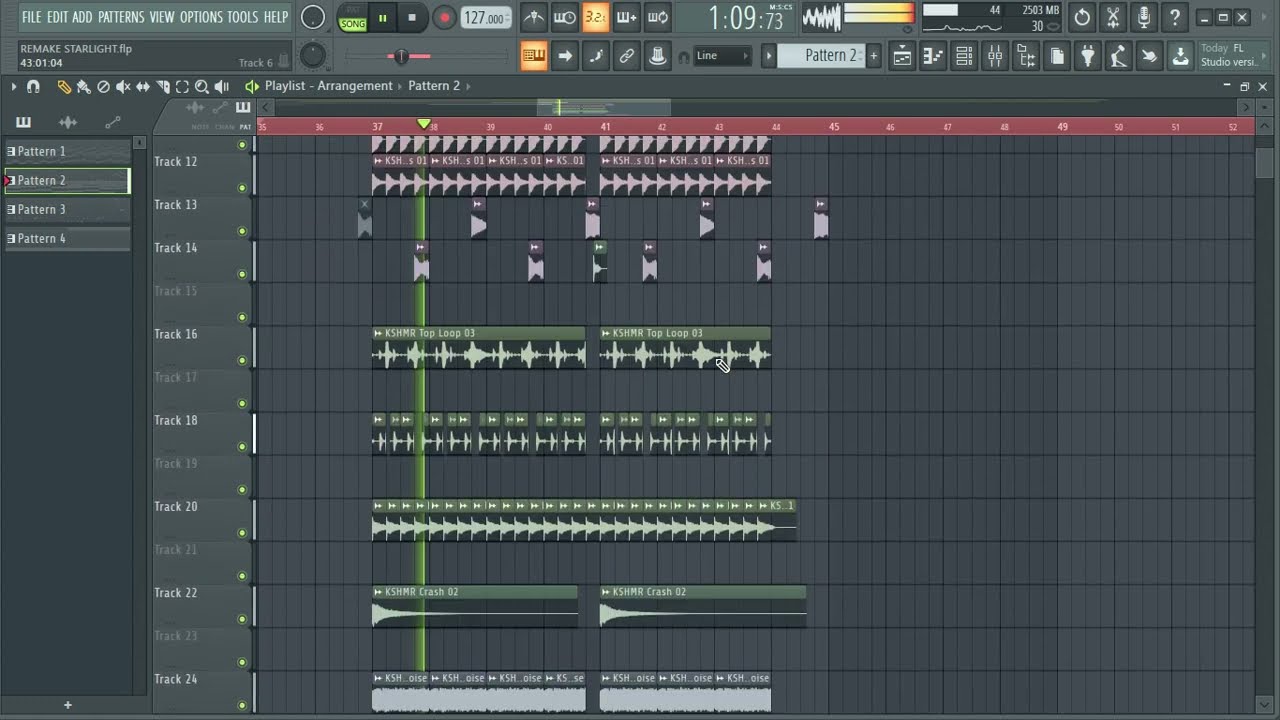
Task: Mute Track 20 with green dot
Action: pos(242,533)
